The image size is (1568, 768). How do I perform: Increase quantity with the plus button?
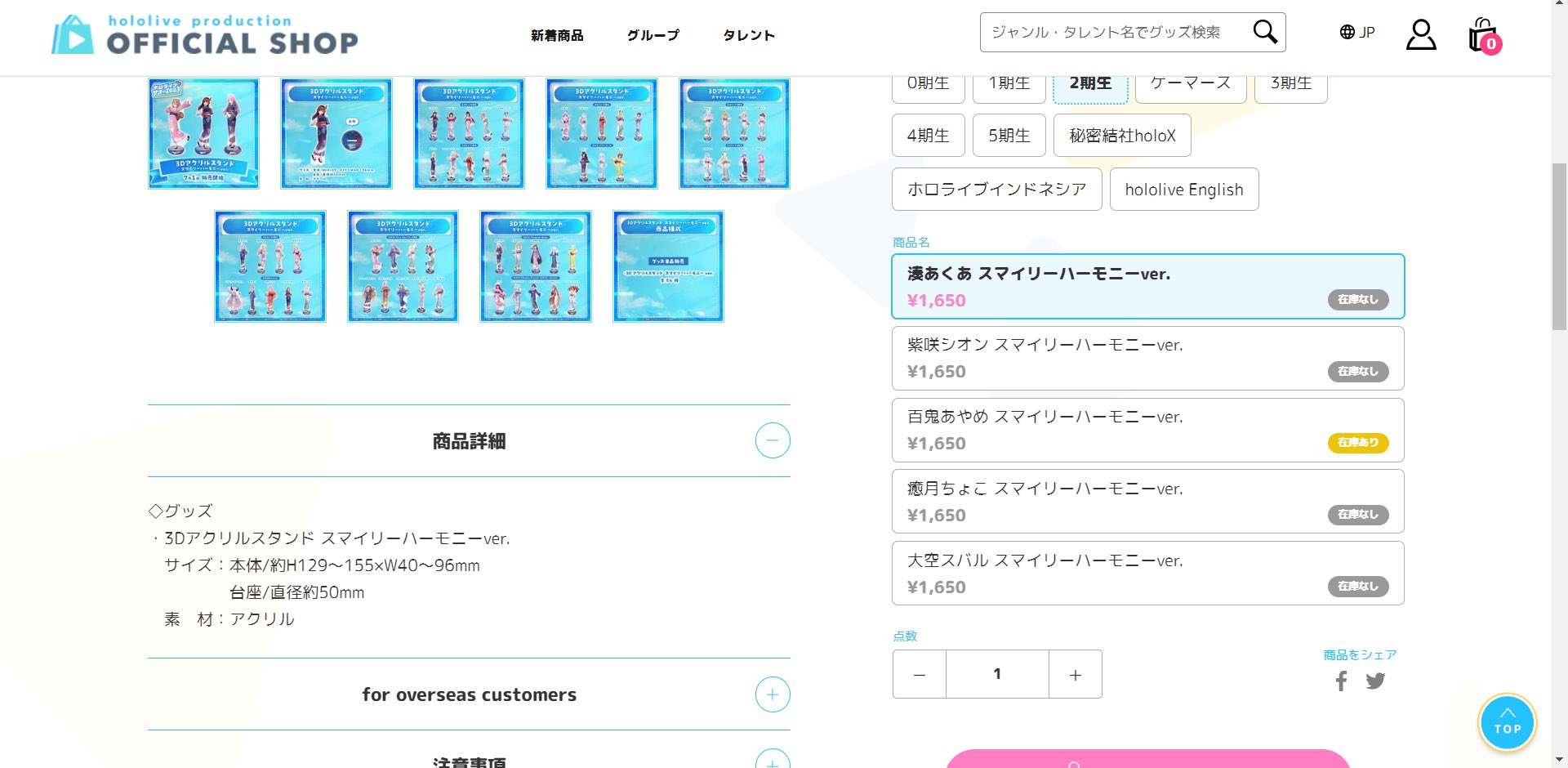tap(1076, 674)
